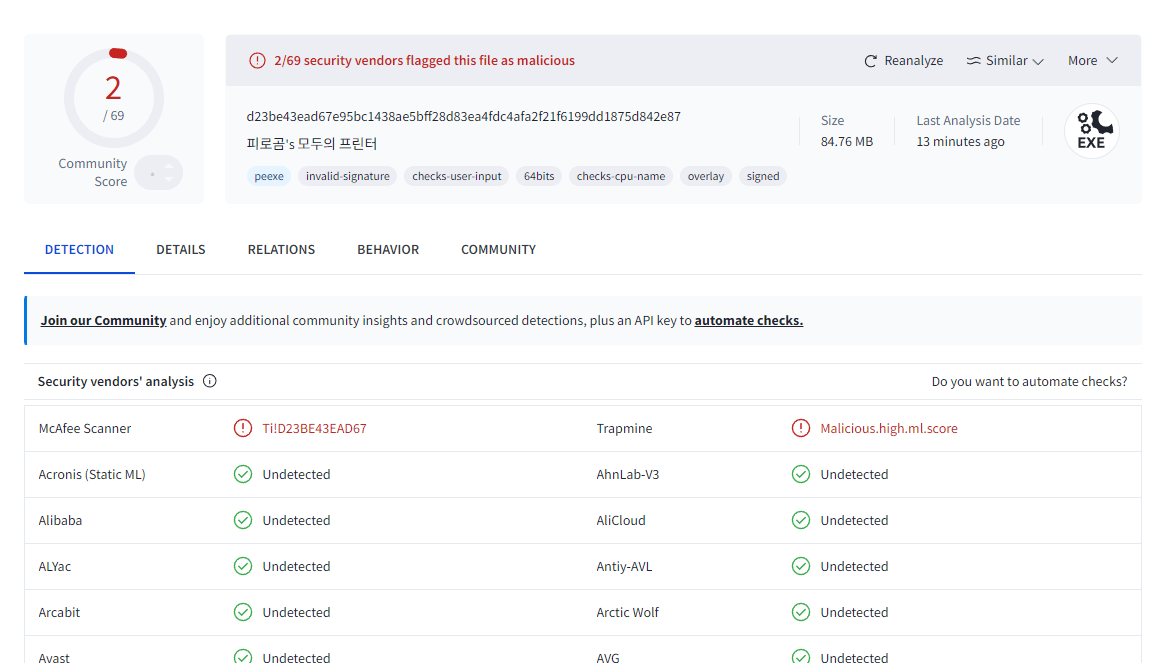The image size is (1171, 663).
Task: Click the Trapmine vendor name
Action: click(x=624, y=429)
